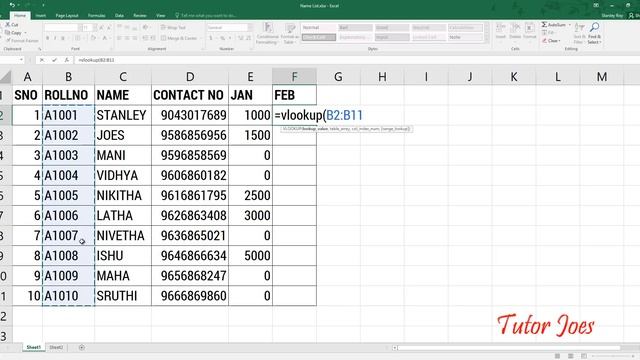Switch to the Formulas tab

click(x=97, y=16)
